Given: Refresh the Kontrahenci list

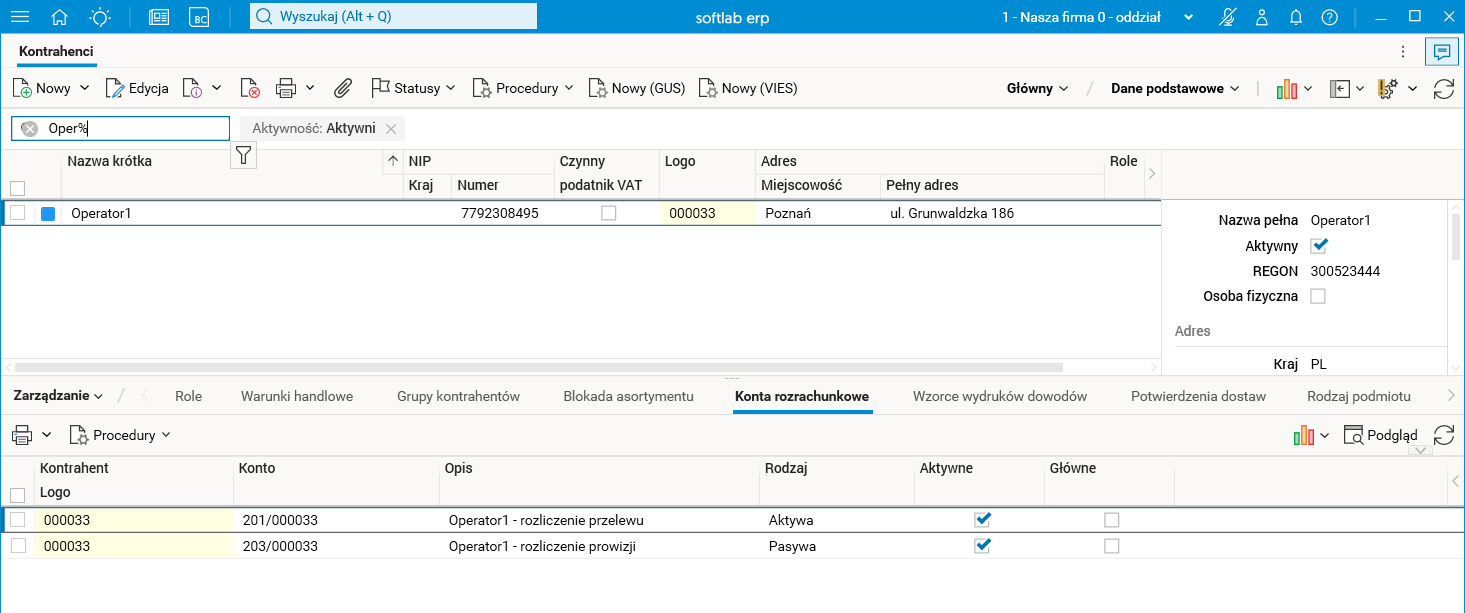Looking at the screenshot, I should point(1443,88).
